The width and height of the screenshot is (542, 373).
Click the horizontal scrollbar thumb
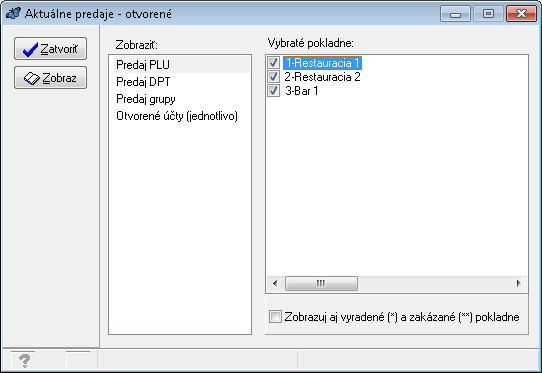pos(321,283)
